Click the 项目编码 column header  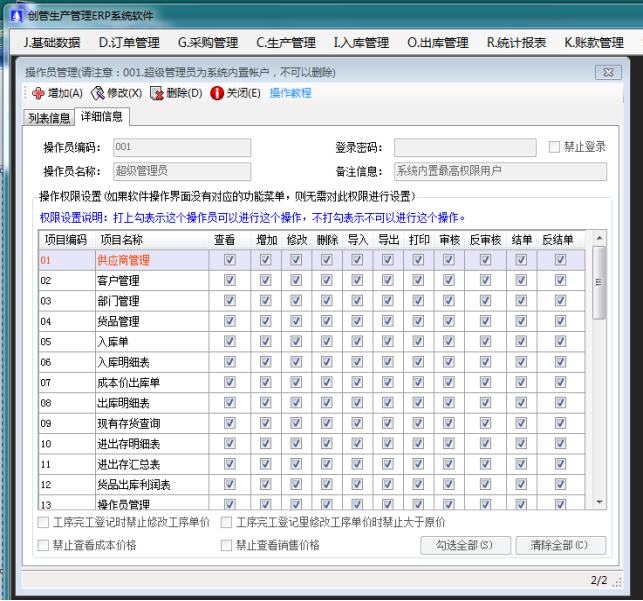click(x=67, y=240)
